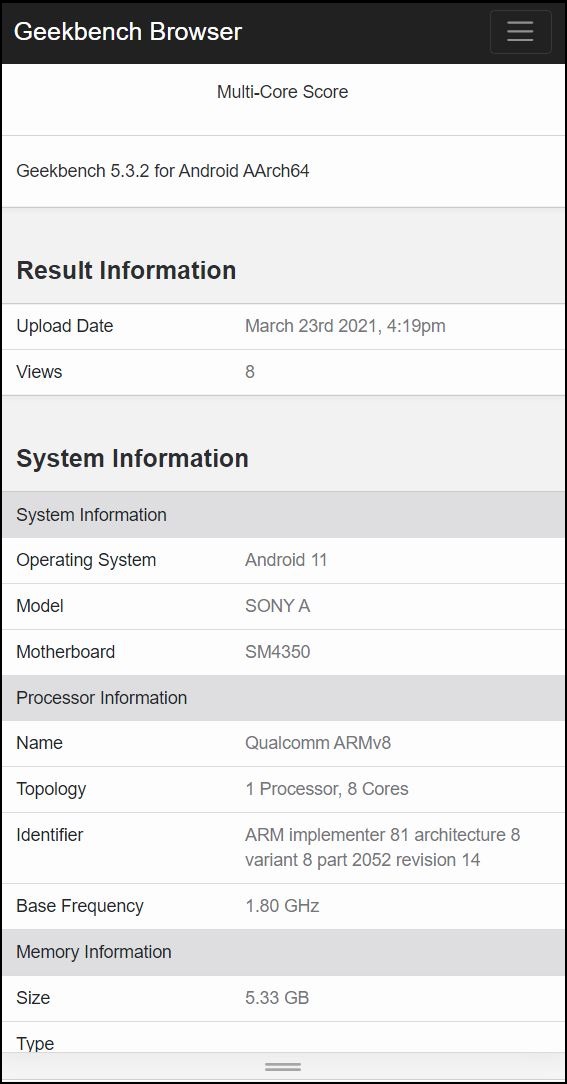567x1084 pixels.
Task: Click the Geekbench 5.3.2 for Android AArch64 text
Action: (162, 171)
